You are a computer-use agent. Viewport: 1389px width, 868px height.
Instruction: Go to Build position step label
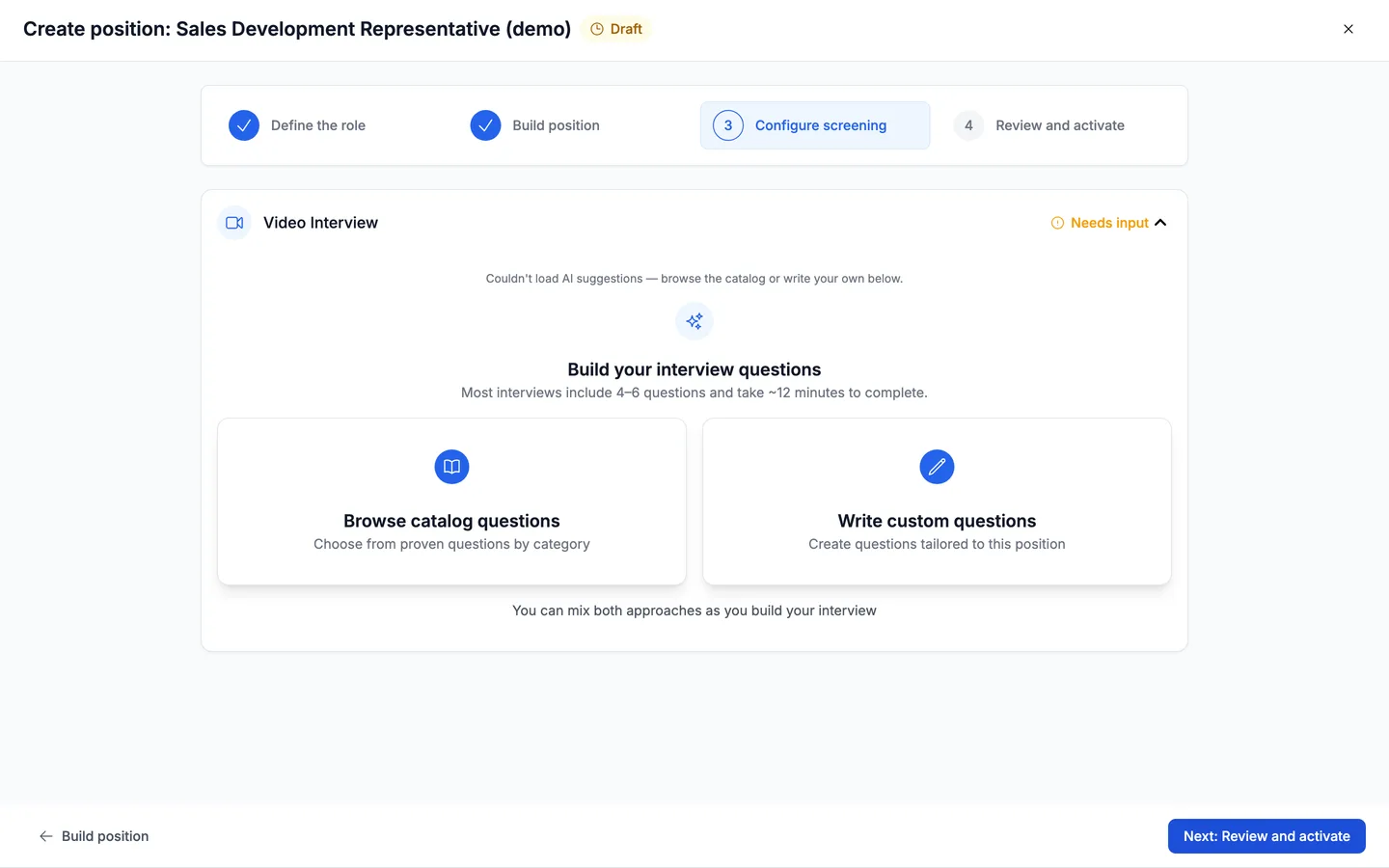coord(556,125)
